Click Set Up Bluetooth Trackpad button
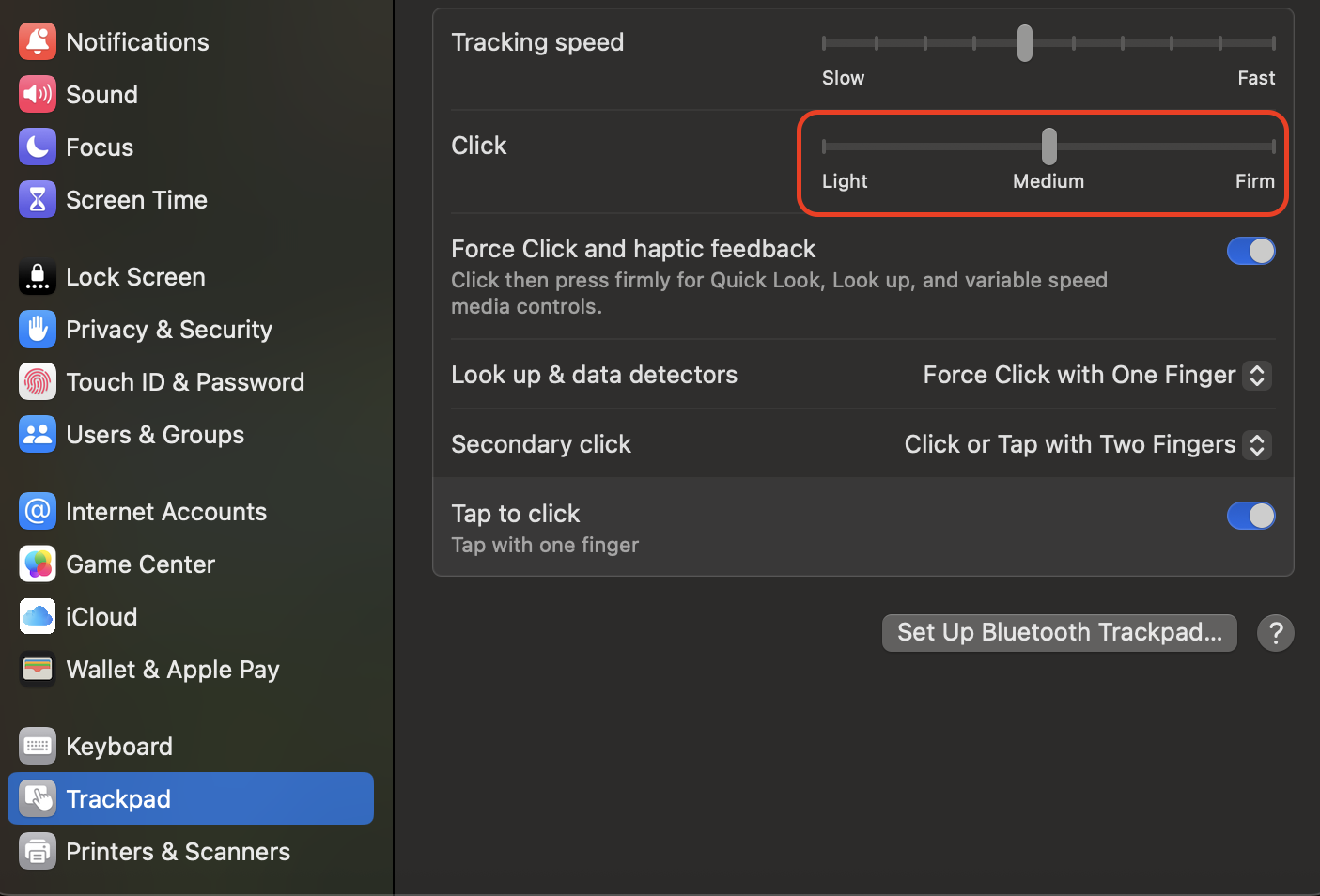This screenshot has width=1320, height=896. [1059, 632]
